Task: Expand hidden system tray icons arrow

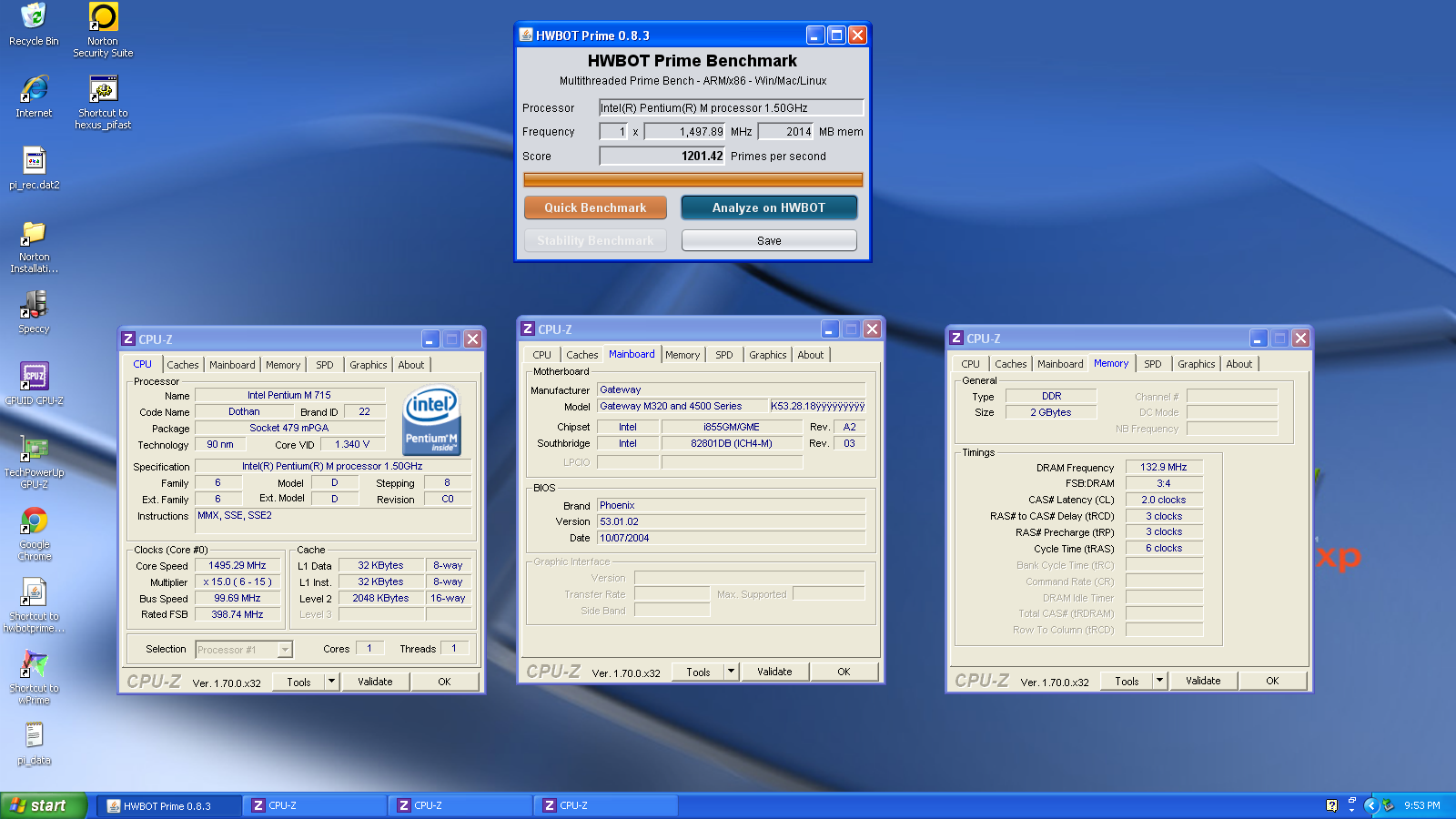Action: click(1370, 805)
